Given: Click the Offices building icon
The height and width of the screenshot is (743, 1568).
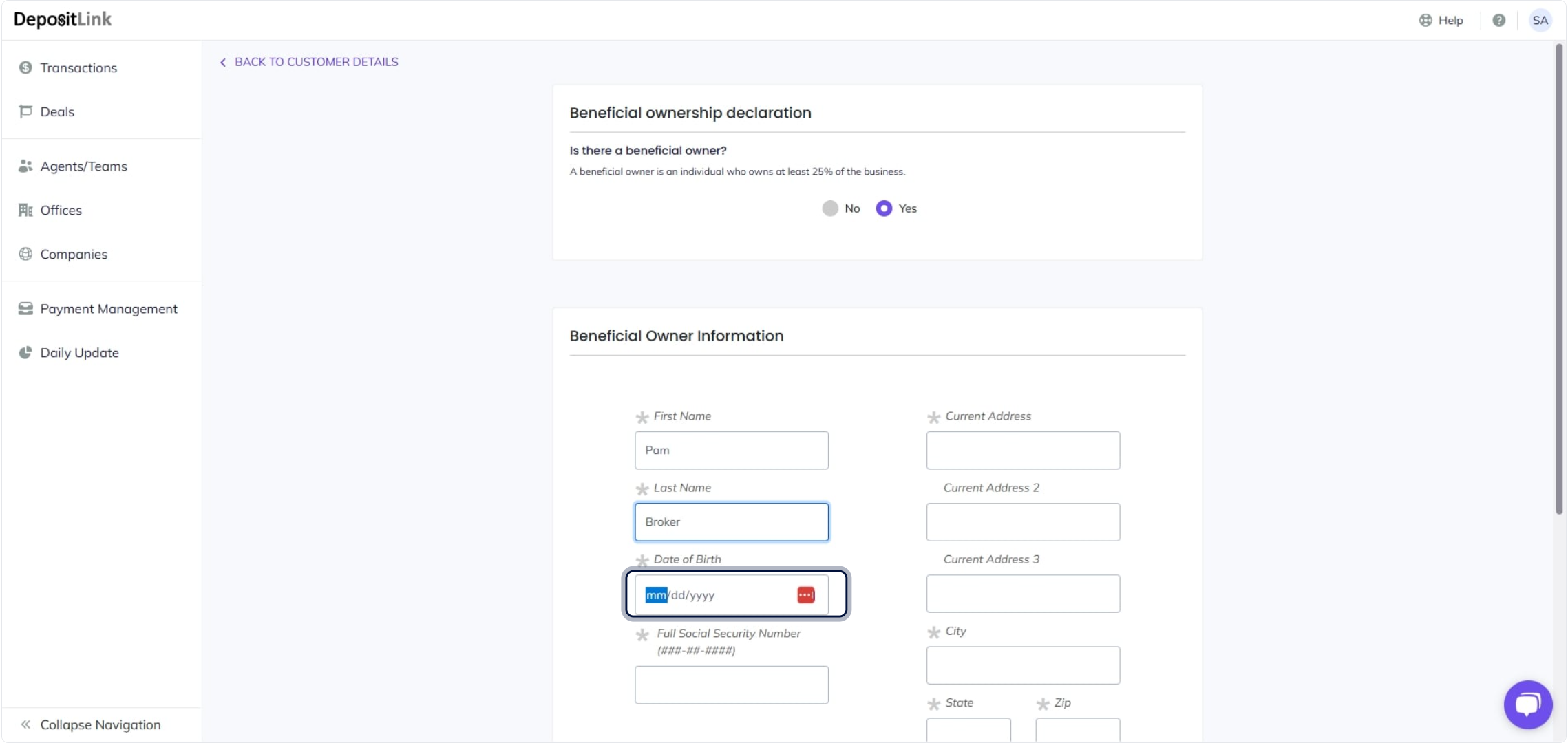Looking at the screenshot, I should point(25,210).
